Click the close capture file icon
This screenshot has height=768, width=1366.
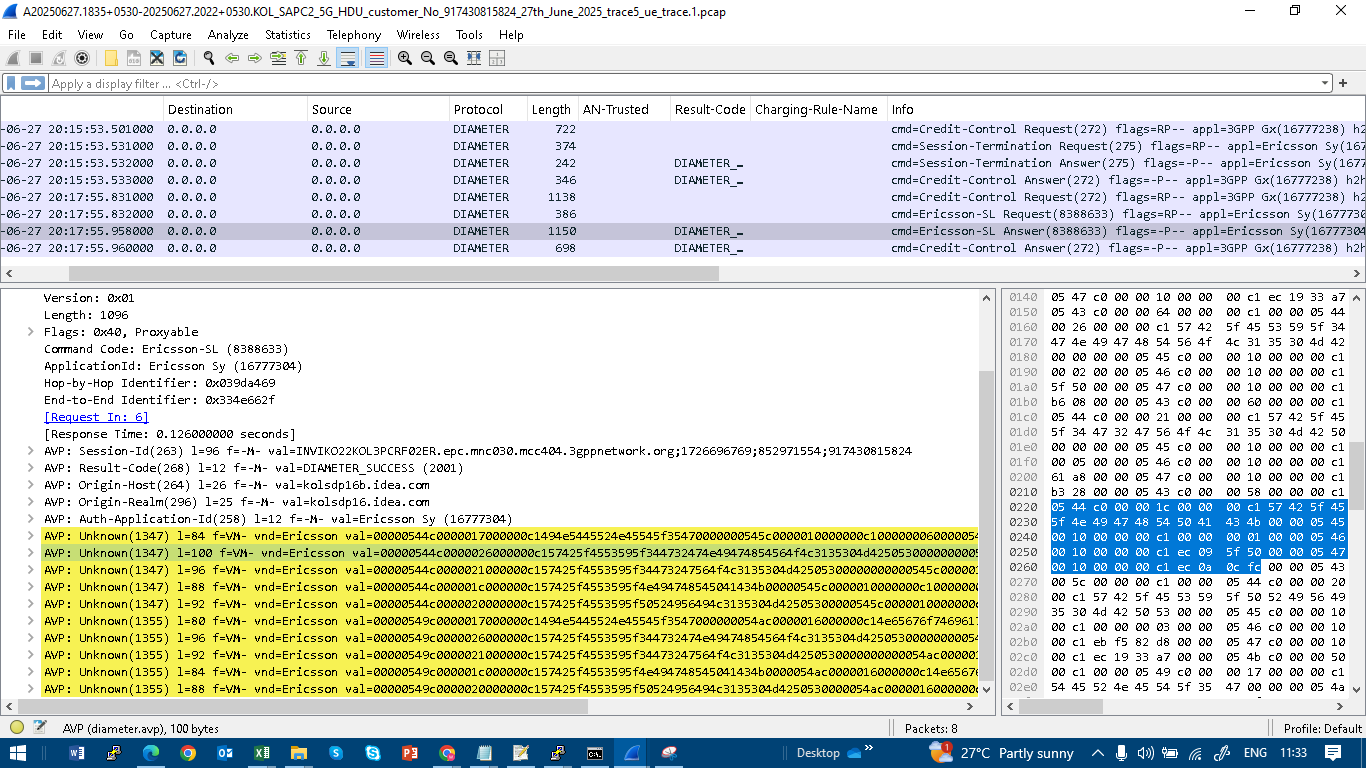157,58
